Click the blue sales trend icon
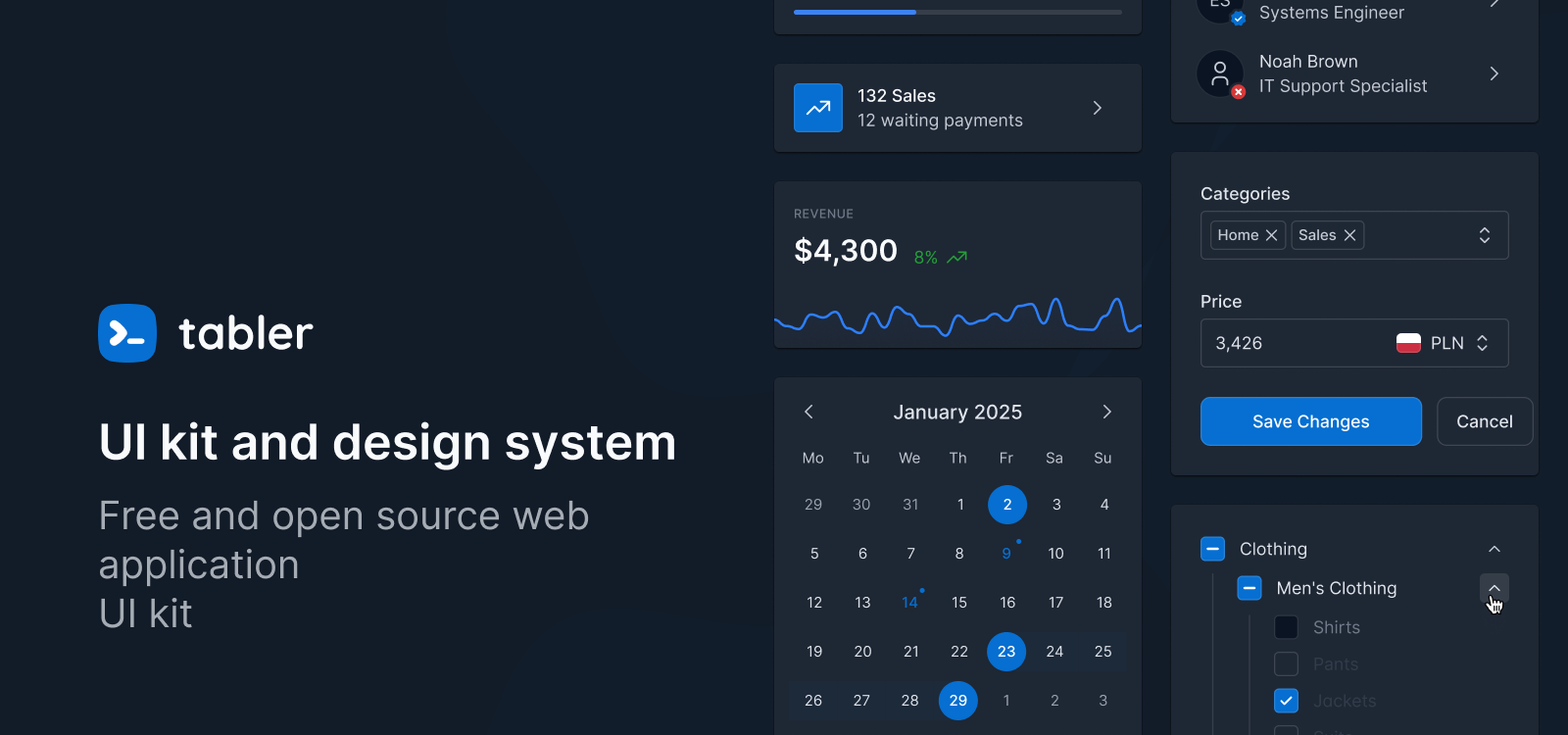Image resolution: width=1568 pixels, height=735 pixels. coord(818,108)
